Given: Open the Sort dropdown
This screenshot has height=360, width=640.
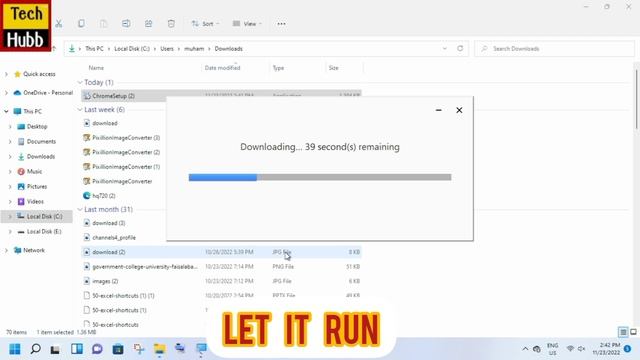Looking at the screenshot, I should [x=205, y=24].
